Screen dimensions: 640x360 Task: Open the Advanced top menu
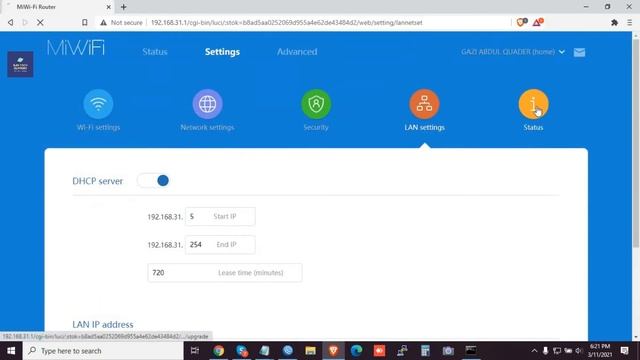(x=297, y=52)
